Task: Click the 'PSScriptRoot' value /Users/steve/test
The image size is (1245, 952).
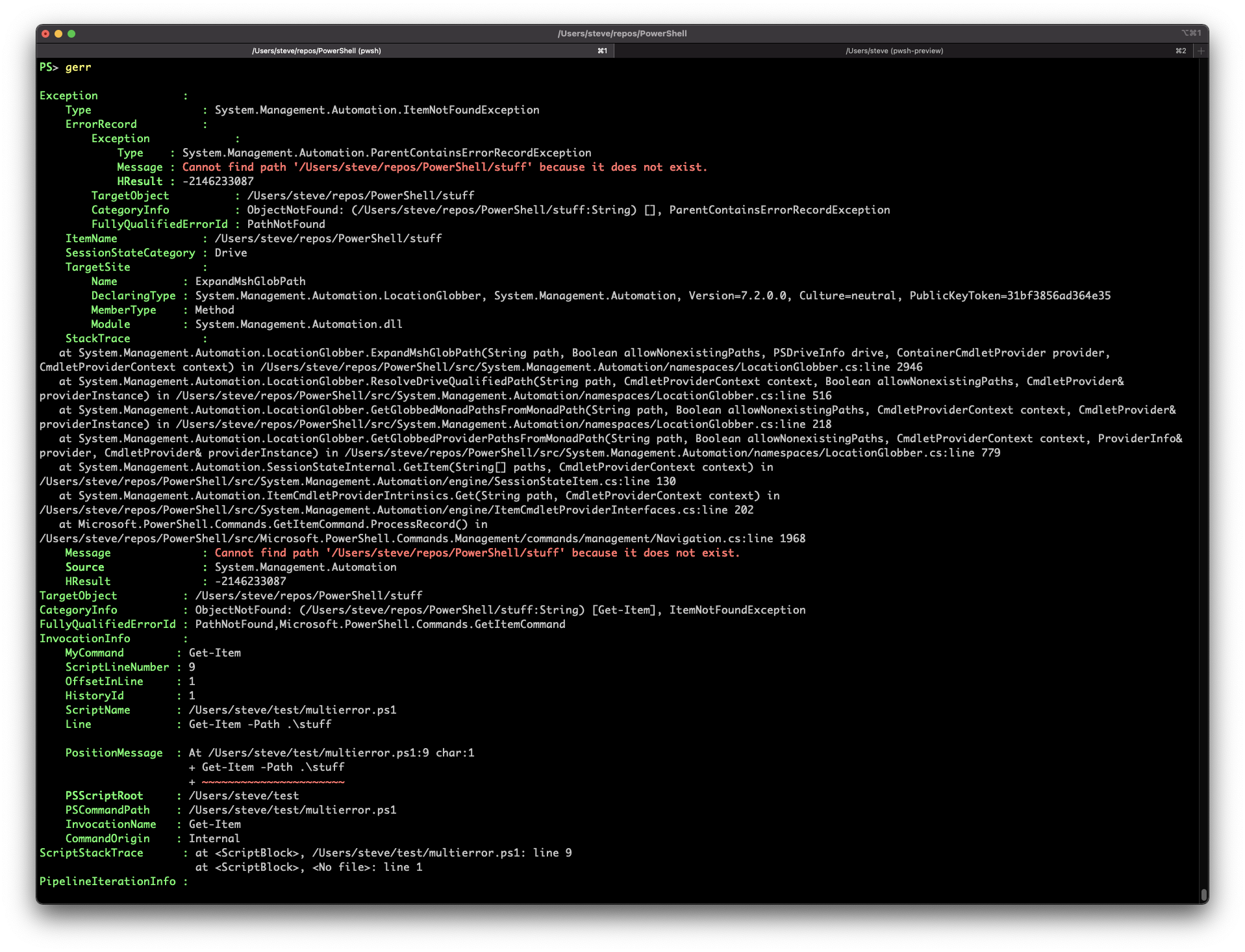Action: point(244,795)
